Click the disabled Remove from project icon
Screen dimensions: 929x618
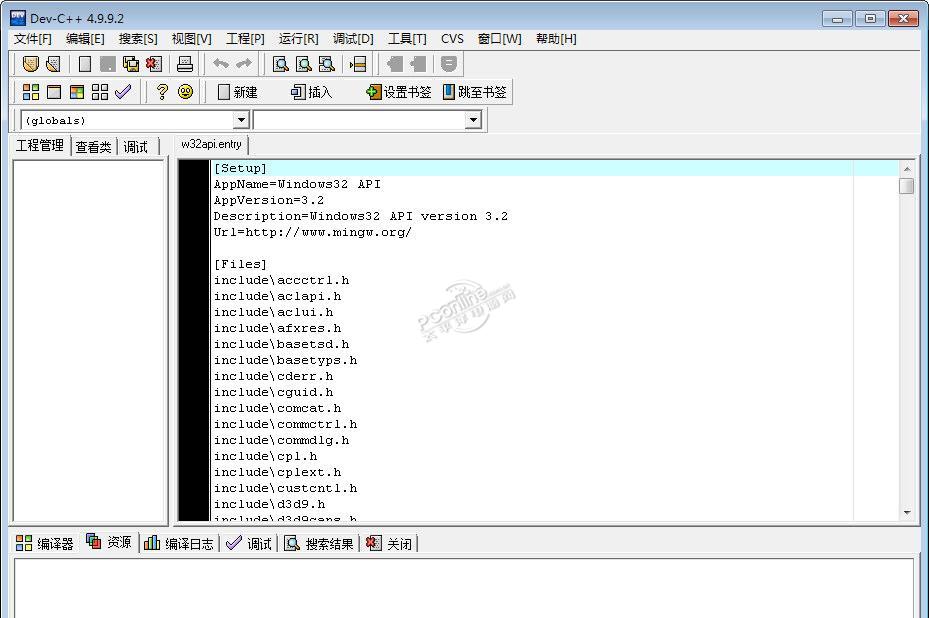coord(418,64)
